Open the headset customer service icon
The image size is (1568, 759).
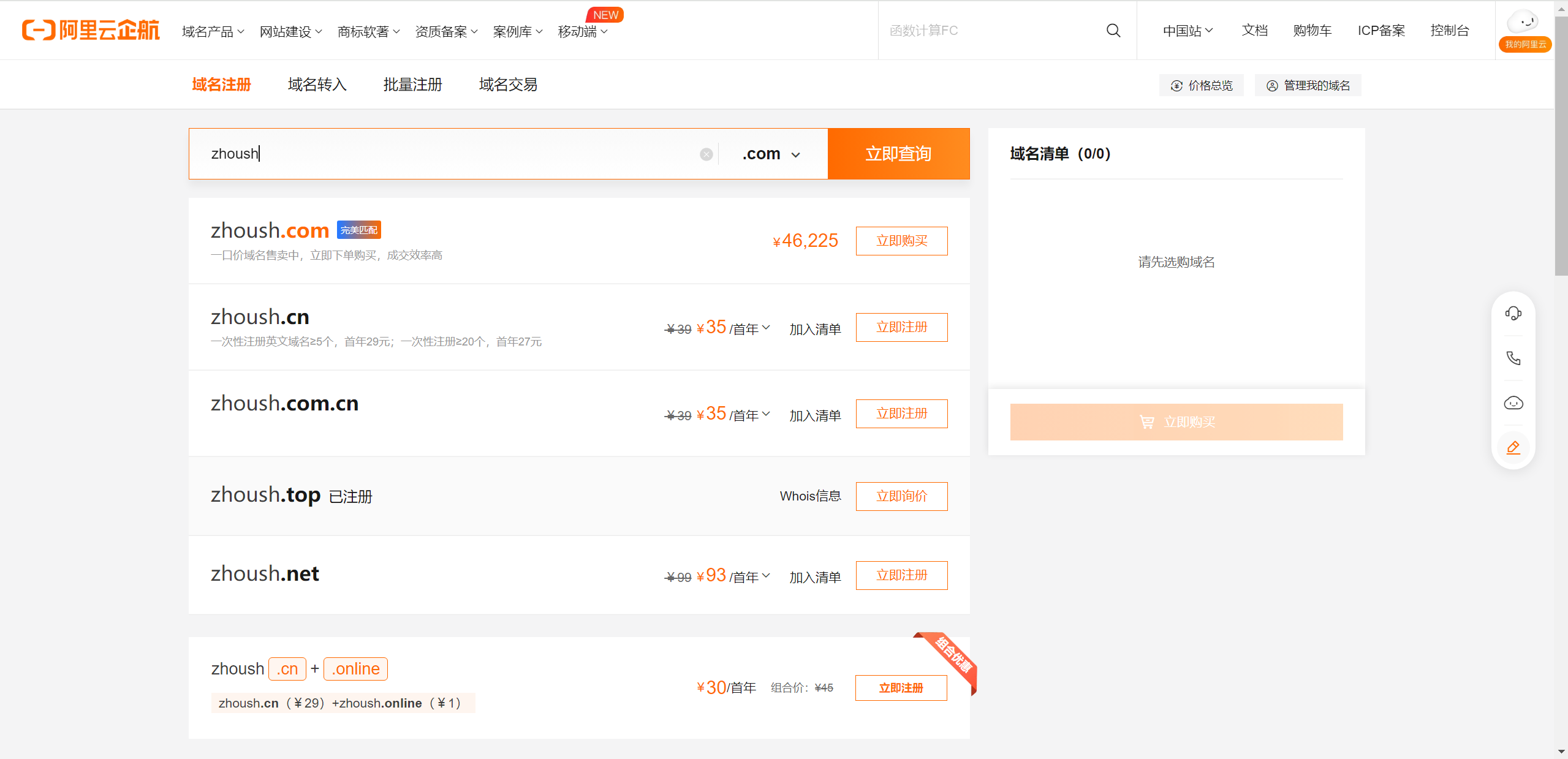(1513, 314)
